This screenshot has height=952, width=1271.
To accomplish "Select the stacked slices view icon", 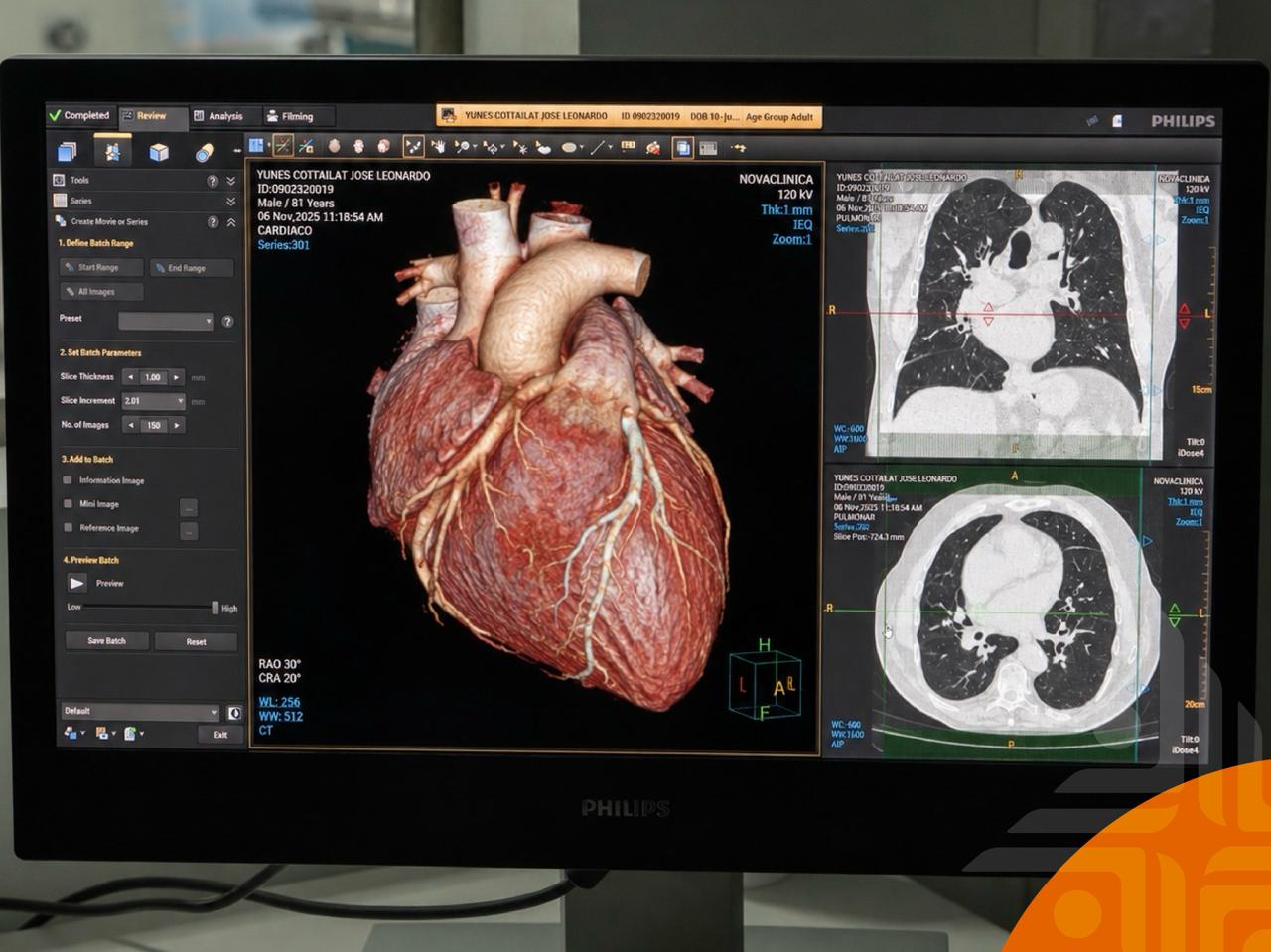I will click(x=68, y=152).
